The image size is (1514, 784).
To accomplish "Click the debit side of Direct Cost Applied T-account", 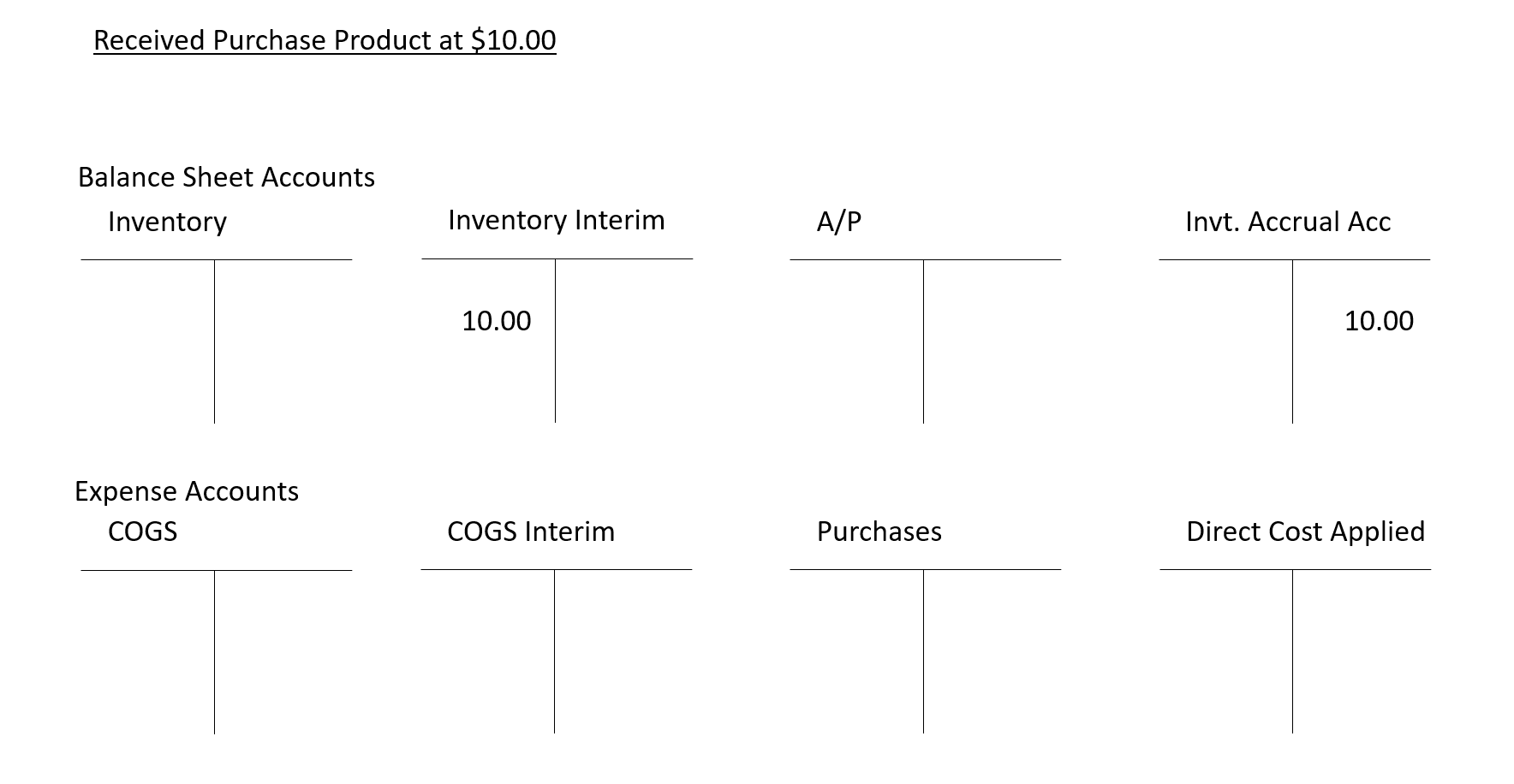I will point(1226,650).
